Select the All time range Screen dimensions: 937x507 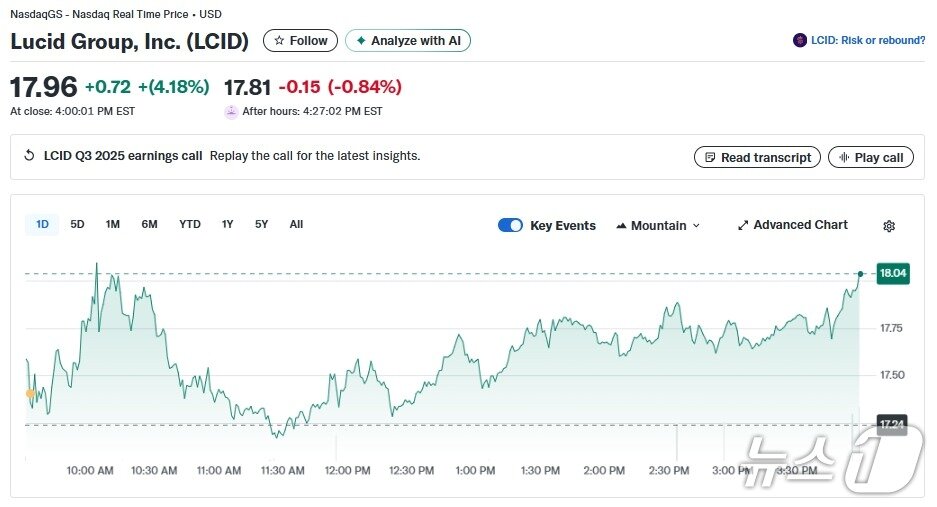click(x=296, y=225)
